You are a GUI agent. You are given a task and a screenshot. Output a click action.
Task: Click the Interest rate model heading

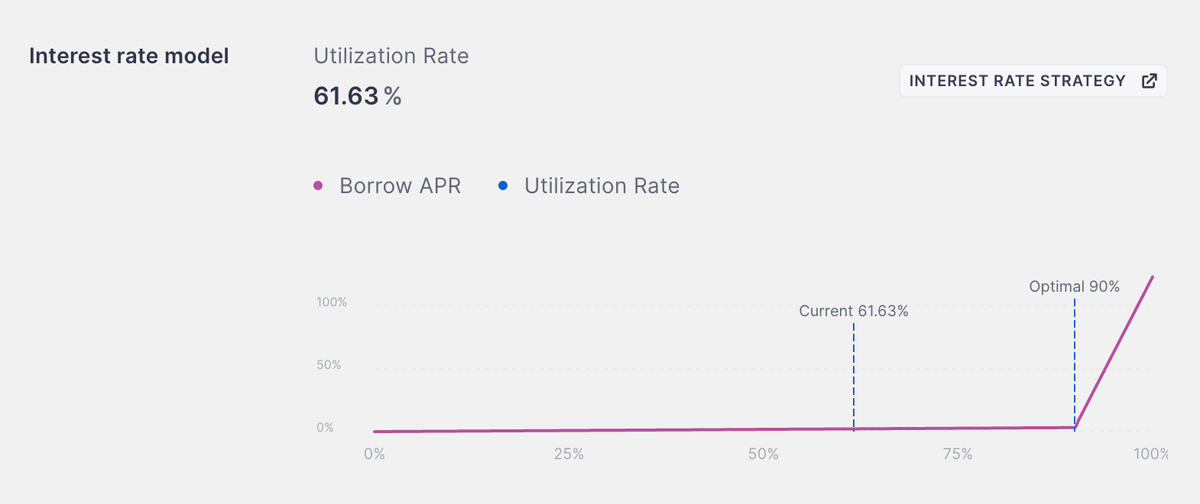(129, 56)
